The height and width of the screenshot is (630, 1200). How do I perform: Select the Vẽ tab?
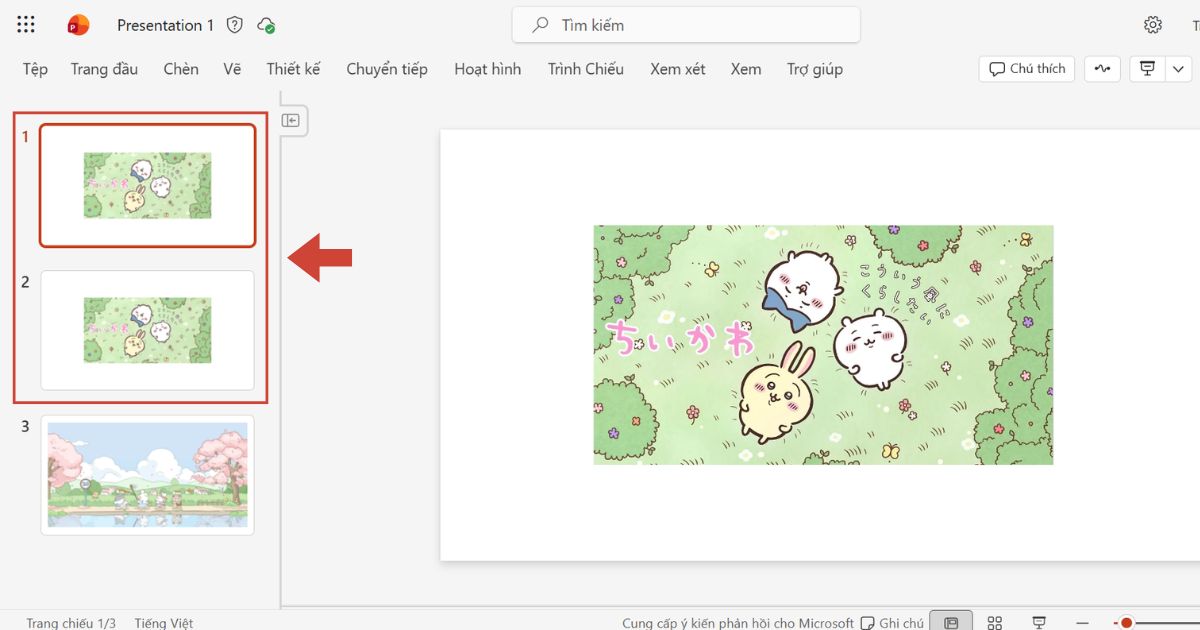click(232, 69)
